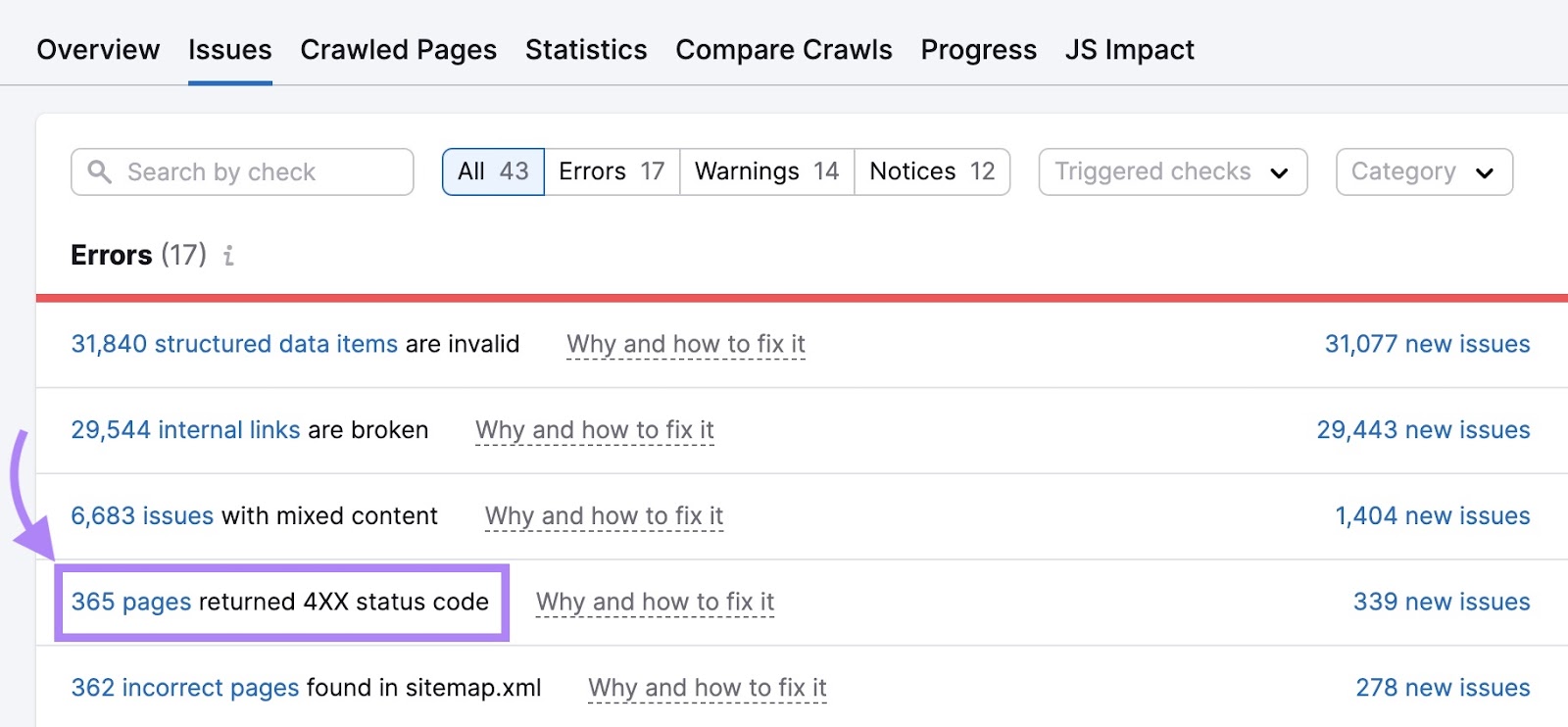View the JS Impact tab
The height and width of the screenshot is (727, 1568).
pyautogui.click(x=1129, y=50)
